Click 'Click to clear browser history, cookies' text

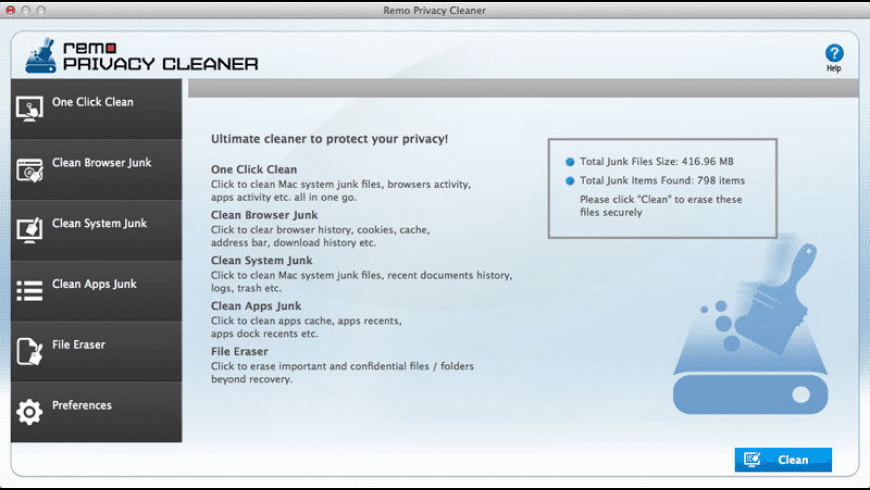pyautogui.click(x=320, y=236)
